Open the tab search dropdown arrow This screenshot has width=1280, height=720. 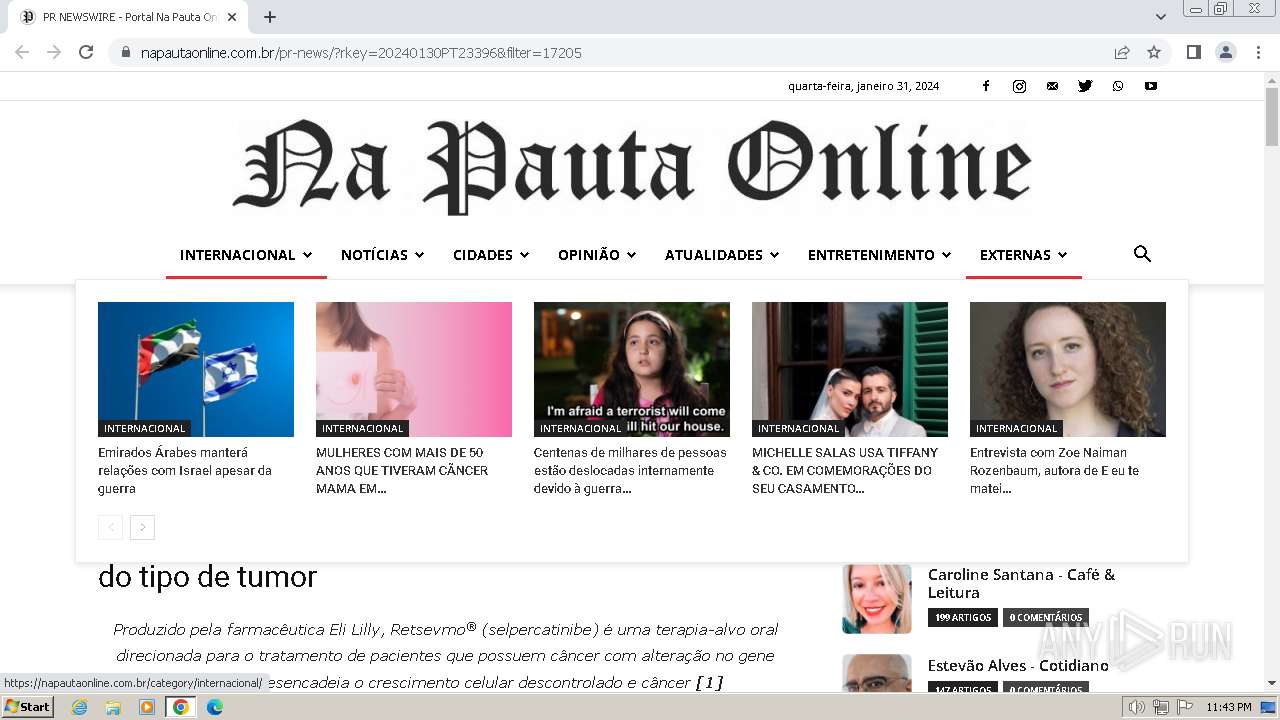pyautogui.click(x=1161, y=17)
